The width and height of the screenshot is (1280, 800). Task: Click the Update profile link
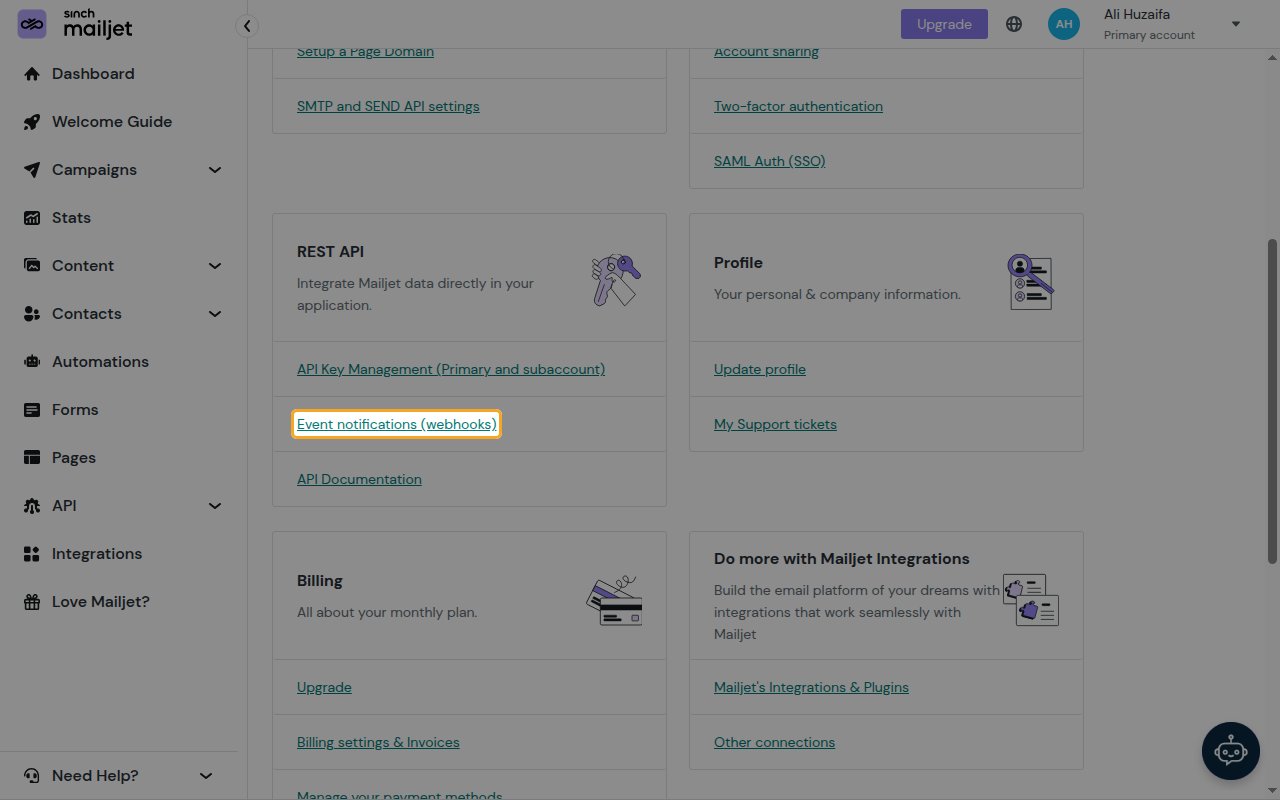tap(760, 369)
